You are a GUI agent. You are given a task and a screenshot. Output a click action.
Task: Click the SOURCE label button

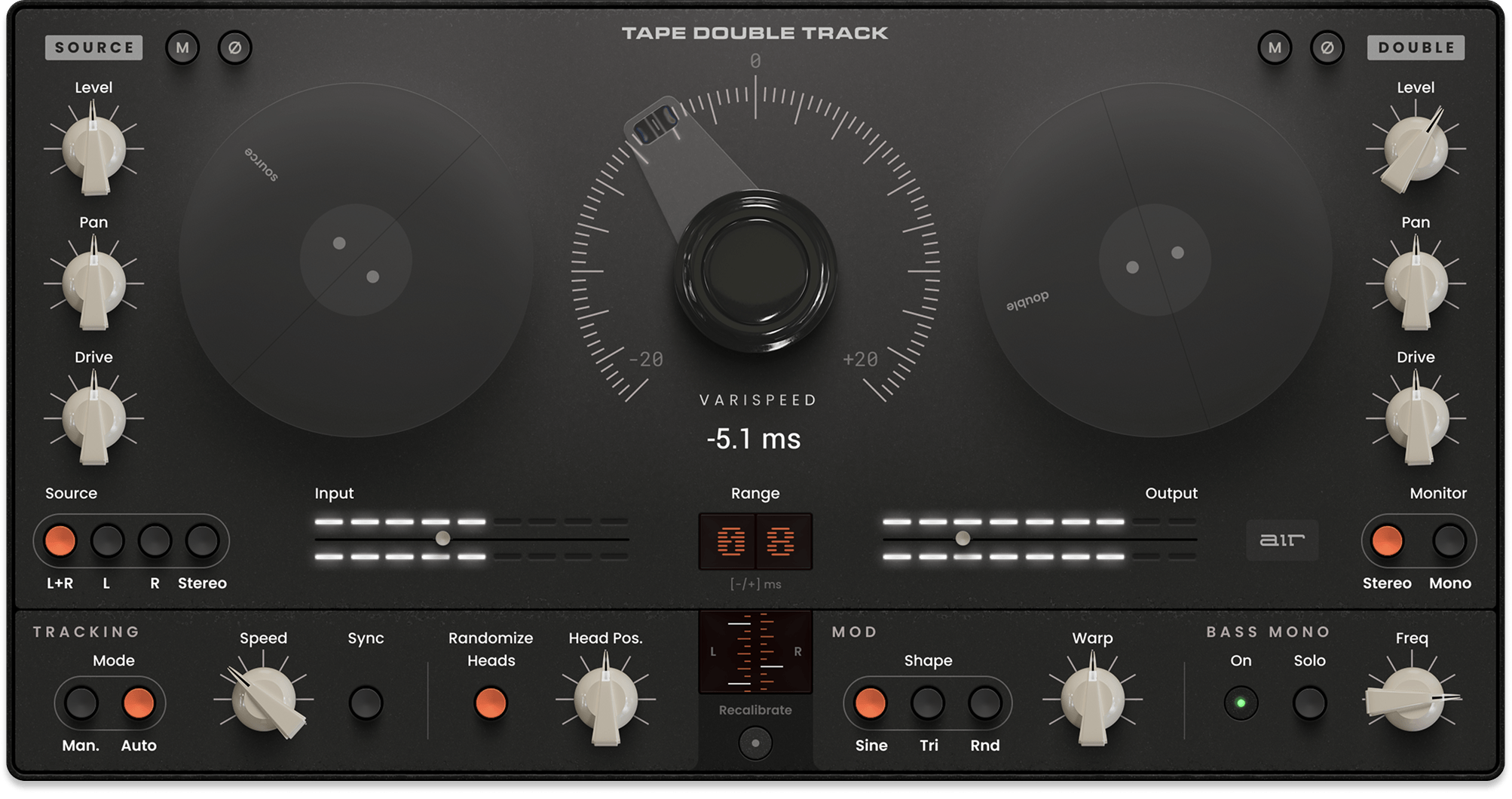93,47
